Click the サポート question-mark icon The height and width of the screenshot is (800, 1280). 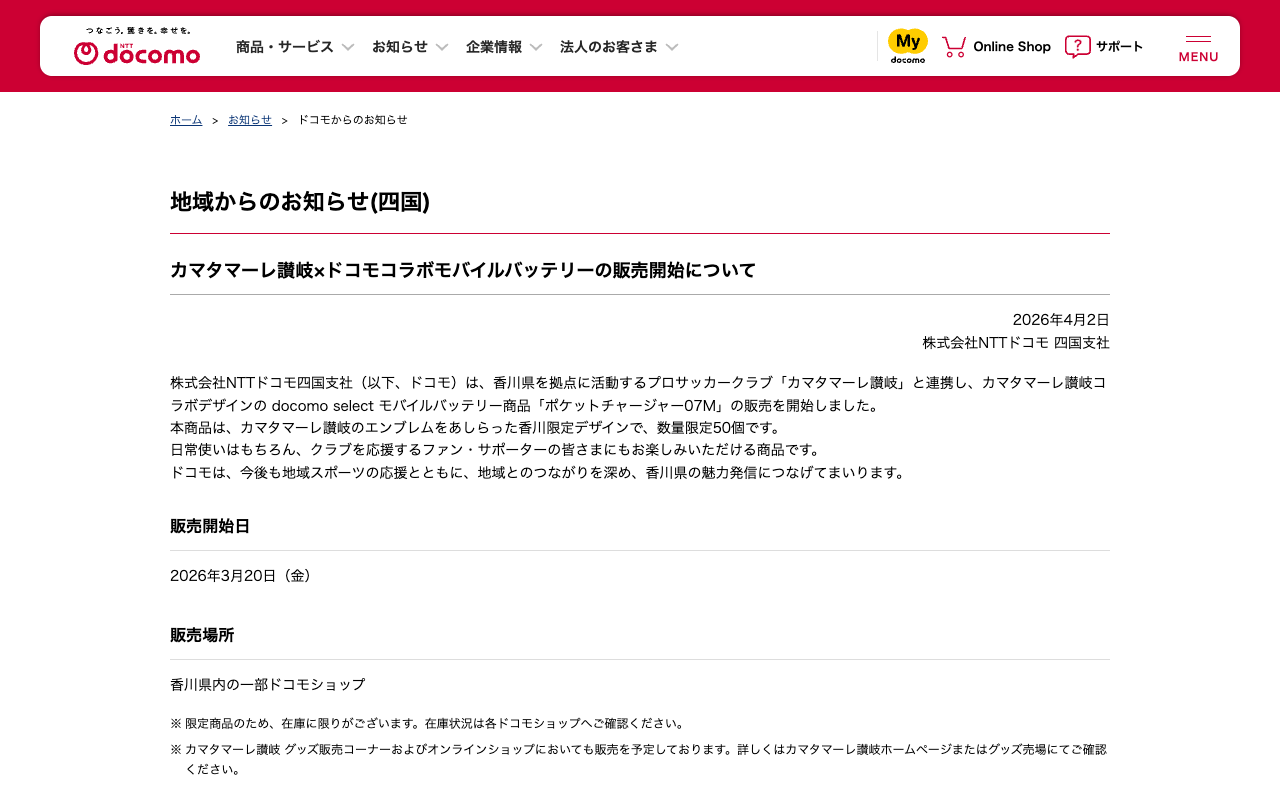point(1077,46)
